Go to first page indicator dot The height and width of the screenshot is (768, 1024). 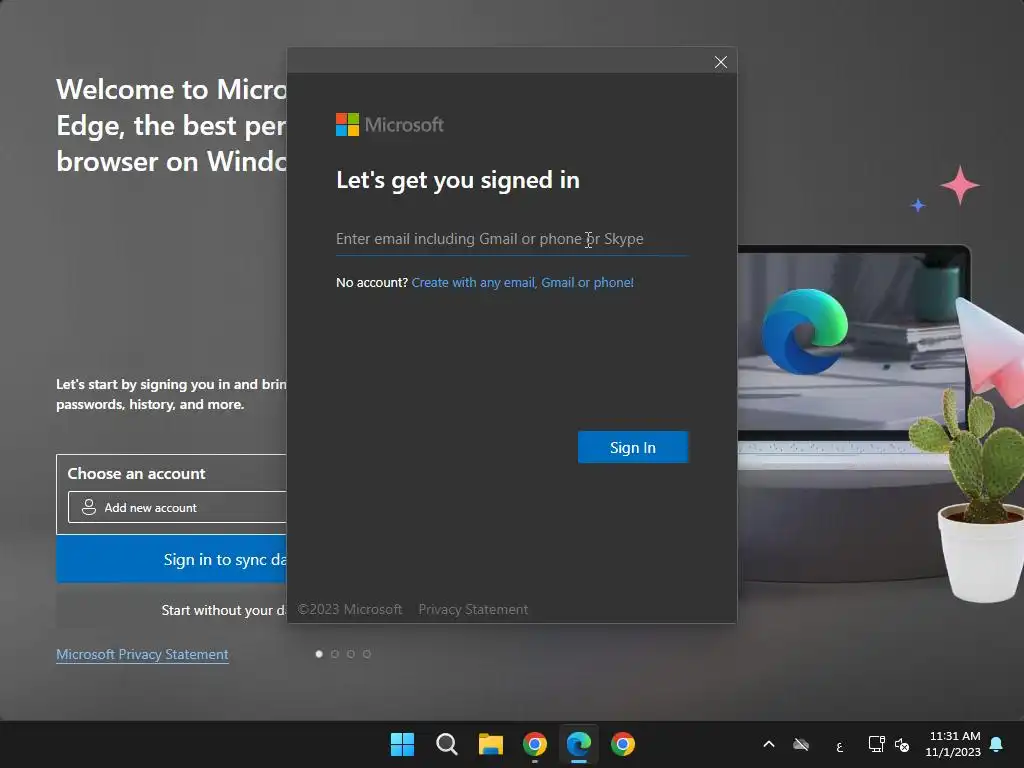[x=319, y=654]
